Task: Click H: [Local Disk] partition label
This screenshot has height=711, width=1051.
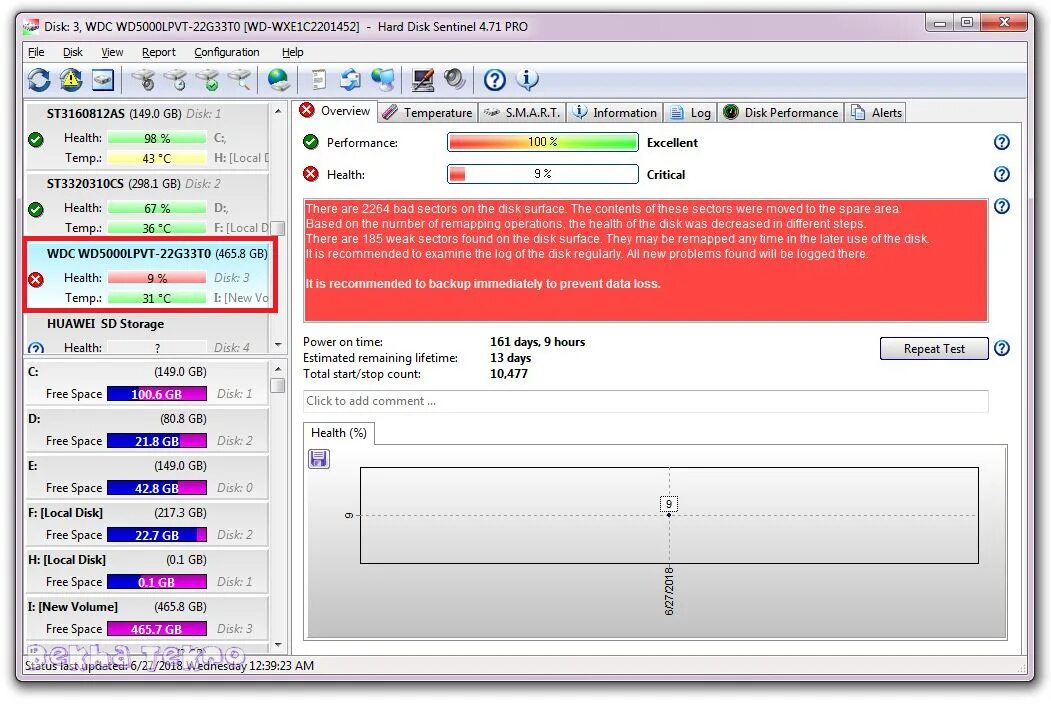Action: tap(66, 560)
